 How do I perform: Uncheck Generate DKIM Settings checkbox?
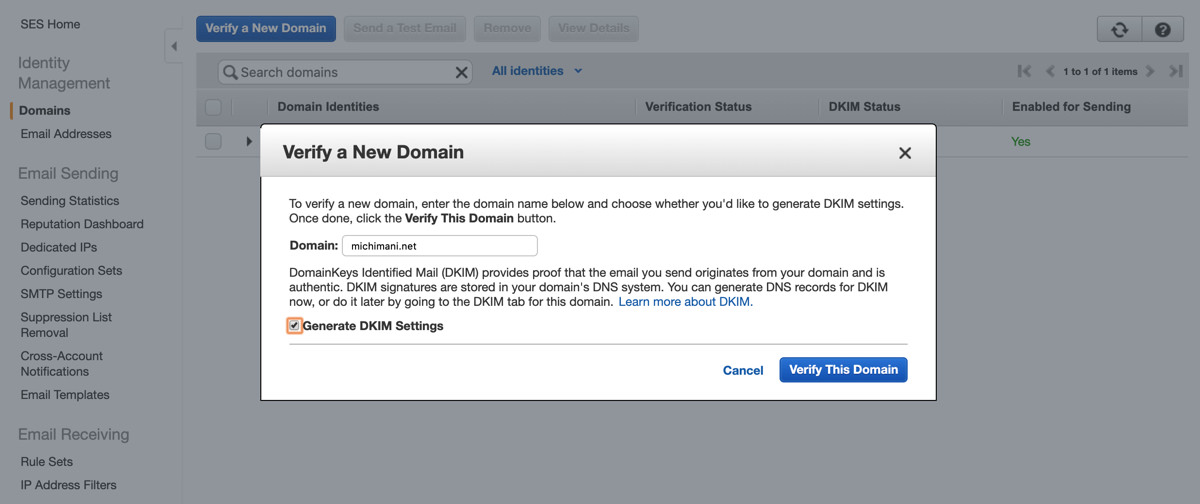[294, 326]
